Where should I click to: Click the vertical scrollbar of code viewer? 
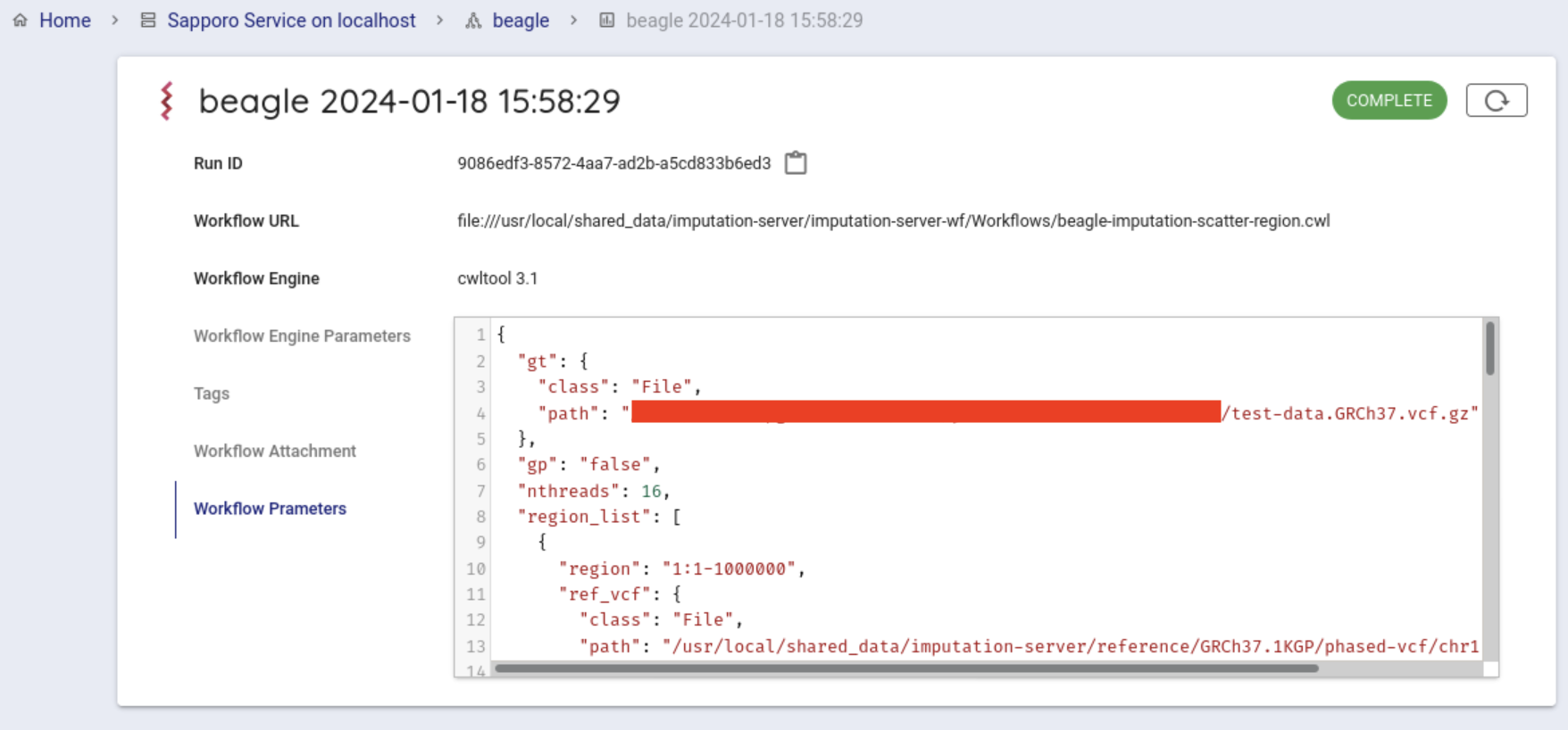click(1489, 350)
